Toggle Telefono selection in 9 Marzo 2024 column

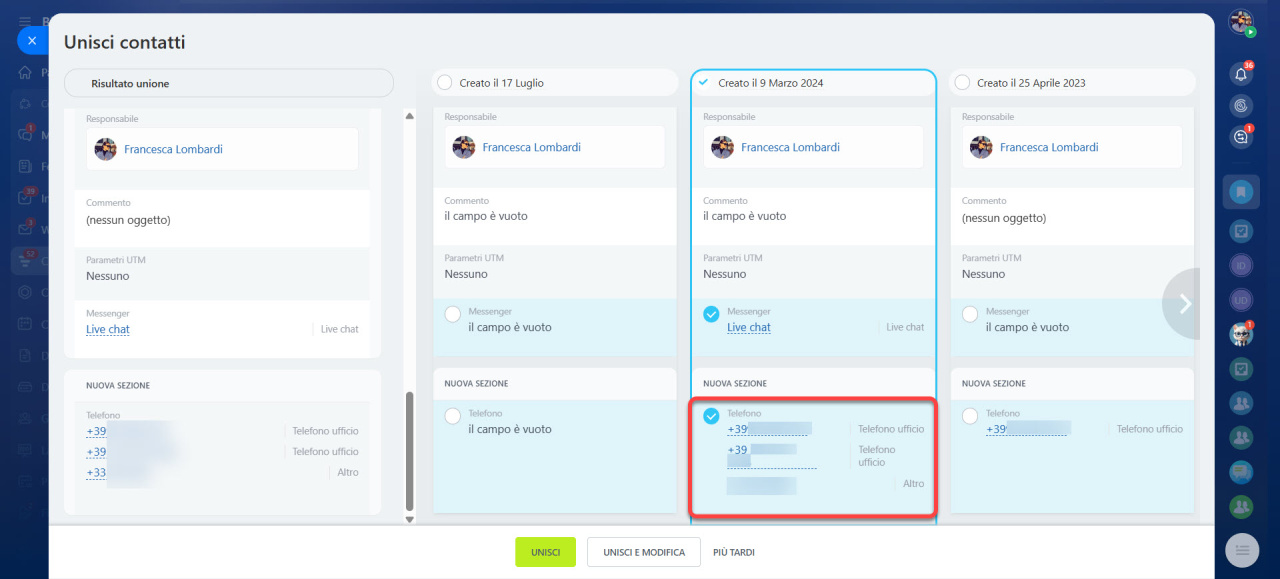pyautogui.click(x=711, y=416)
